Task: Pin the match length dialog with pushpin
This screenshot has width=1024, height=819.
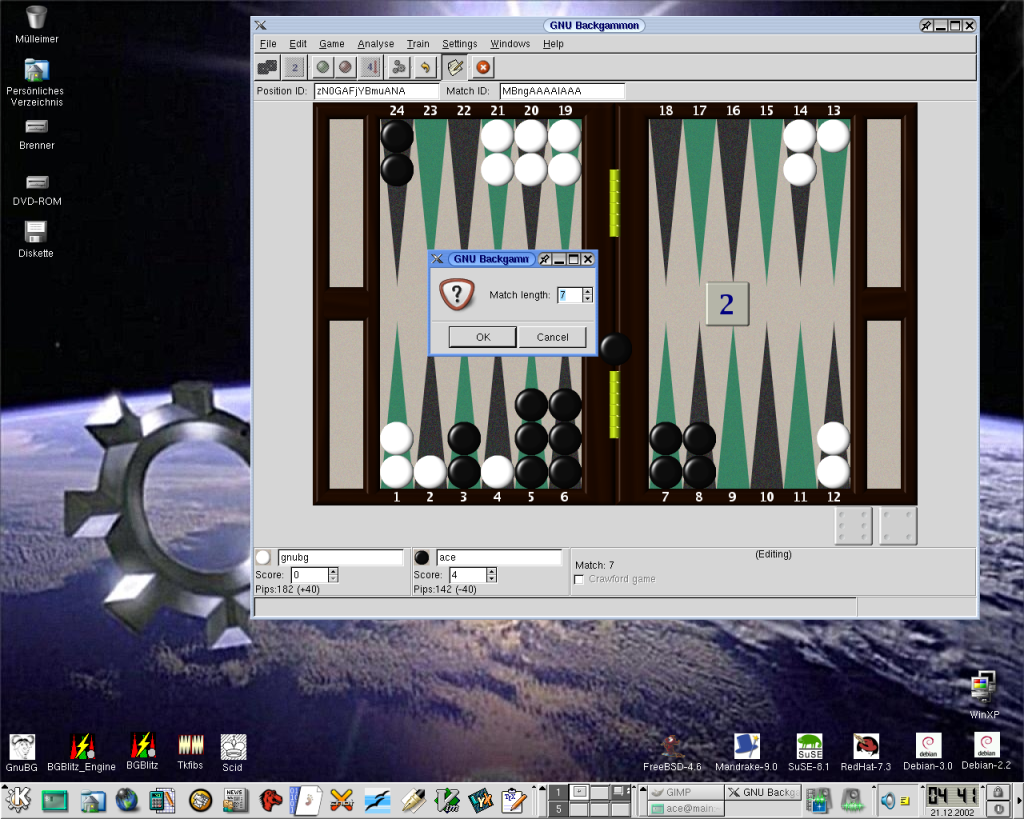Action: coord(545,259)
